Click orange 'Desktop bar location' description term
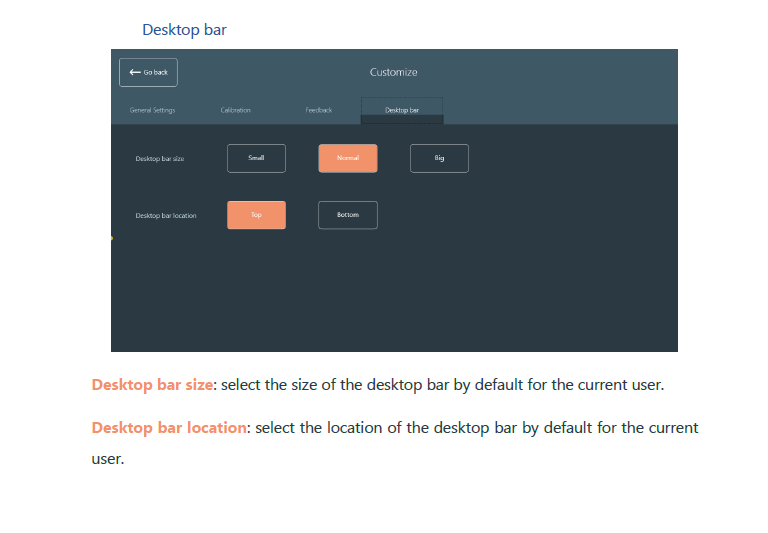 [169, 428]
